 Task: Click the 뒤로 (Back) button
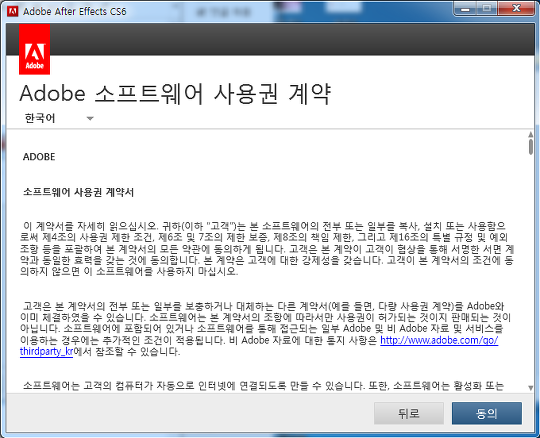[409, 413]
